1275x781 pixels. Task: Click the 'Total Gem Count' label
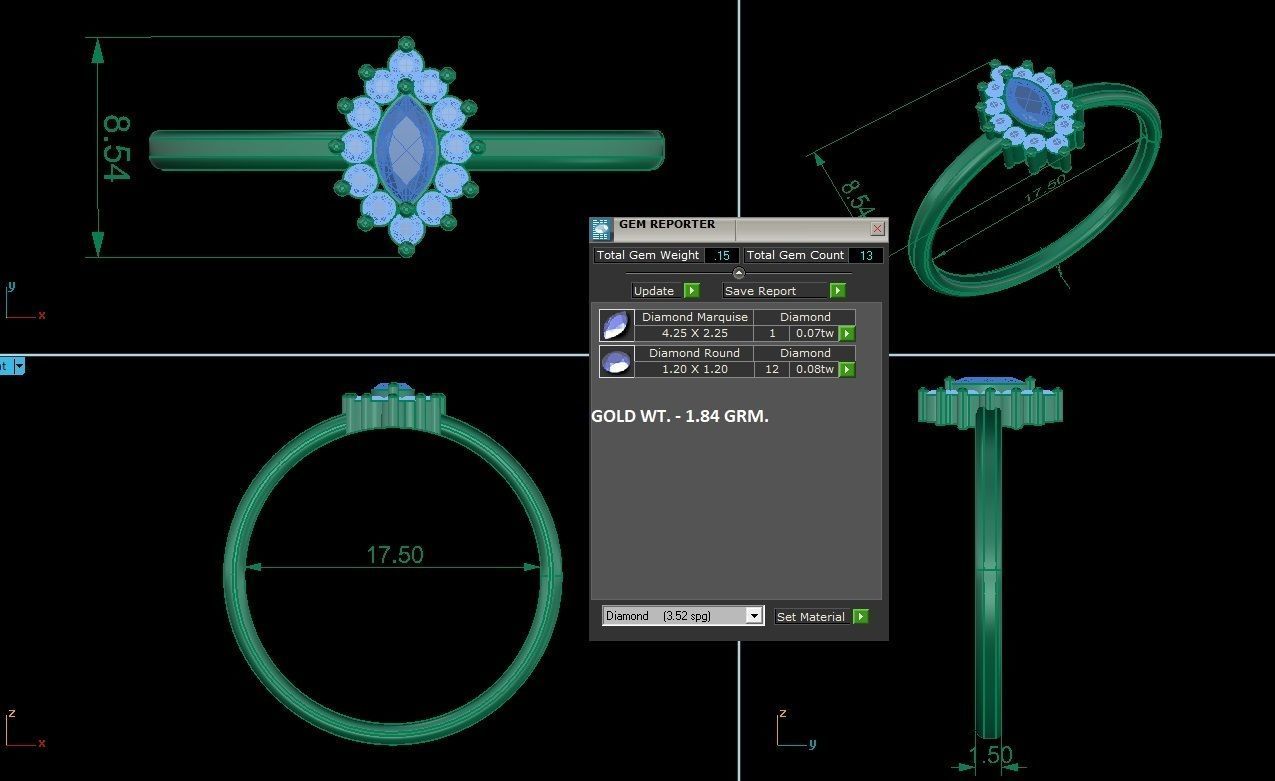(795, 255)
